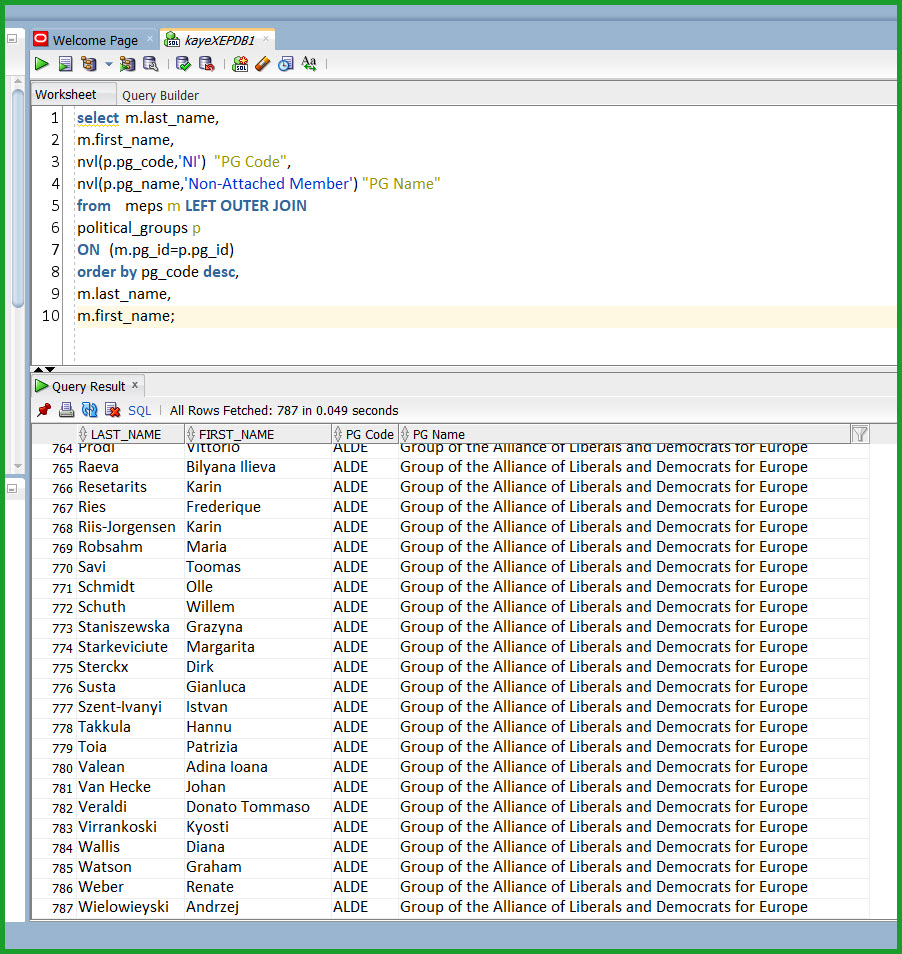The height and width of the screenshot is (954, 902).
Task: Refresh the query result
Action: click(x=89, y=410)
